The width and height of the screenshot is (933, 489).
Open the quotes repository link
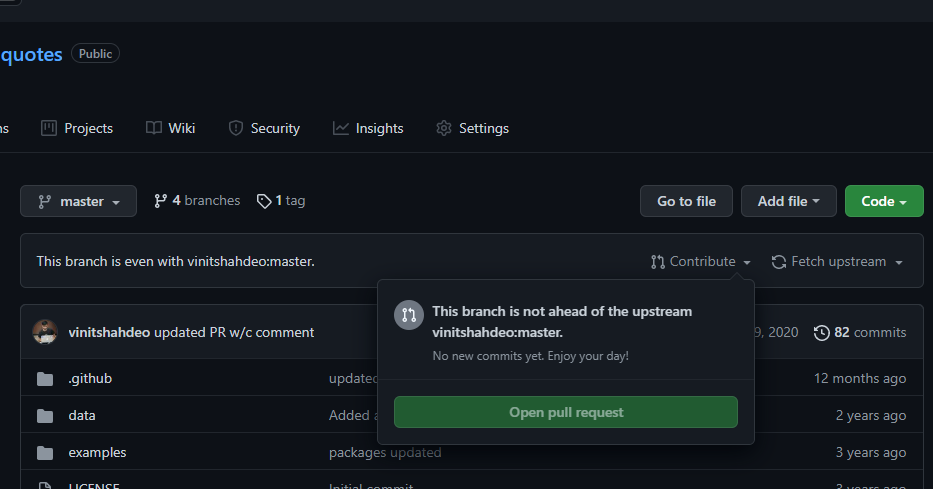tap(31, 54)
